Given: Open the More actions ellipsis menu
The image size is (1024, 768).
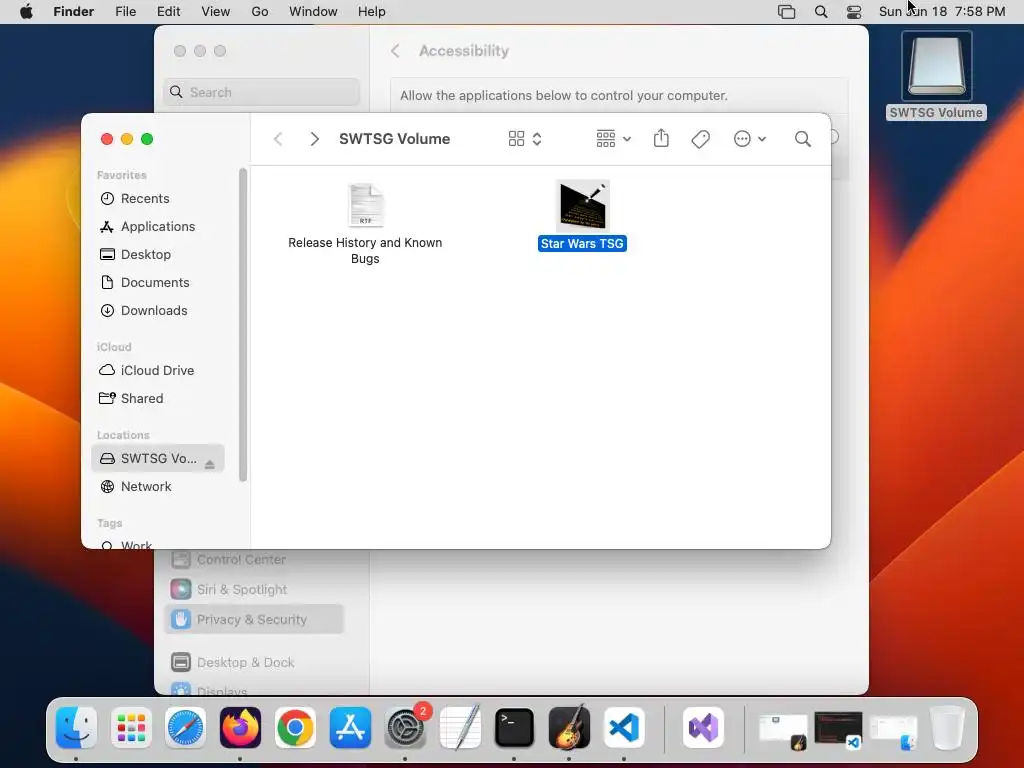Looking at the screenshot, I should 750,139.
